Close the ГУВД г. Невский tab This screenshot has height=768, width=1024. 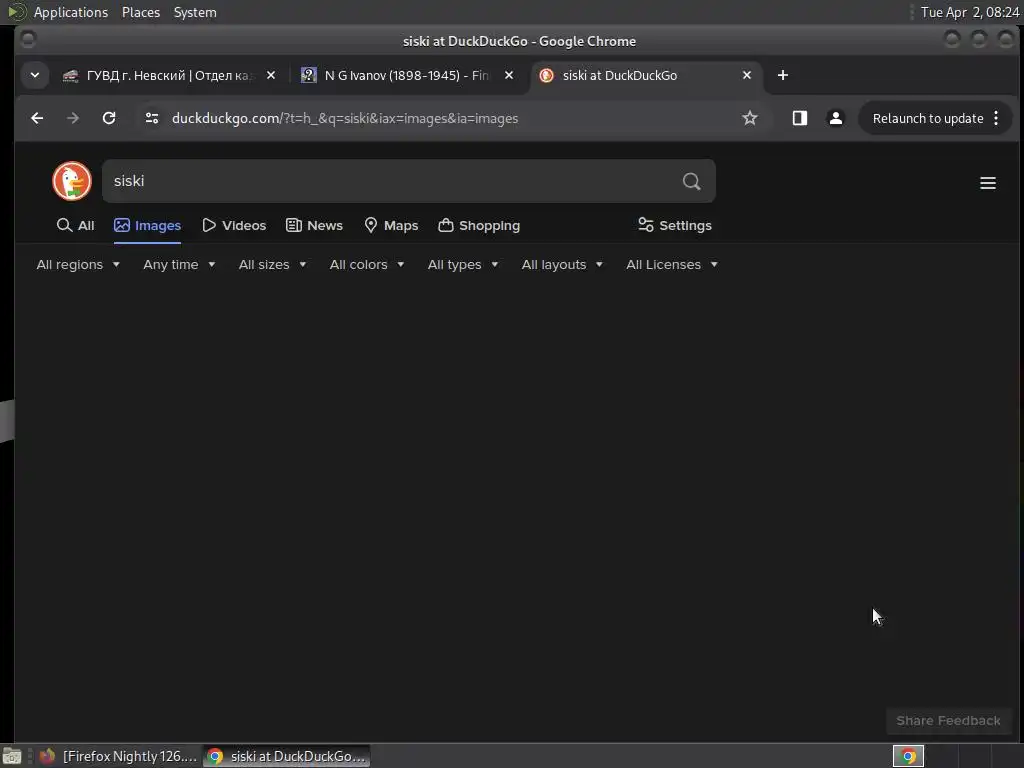click(271, 76)
